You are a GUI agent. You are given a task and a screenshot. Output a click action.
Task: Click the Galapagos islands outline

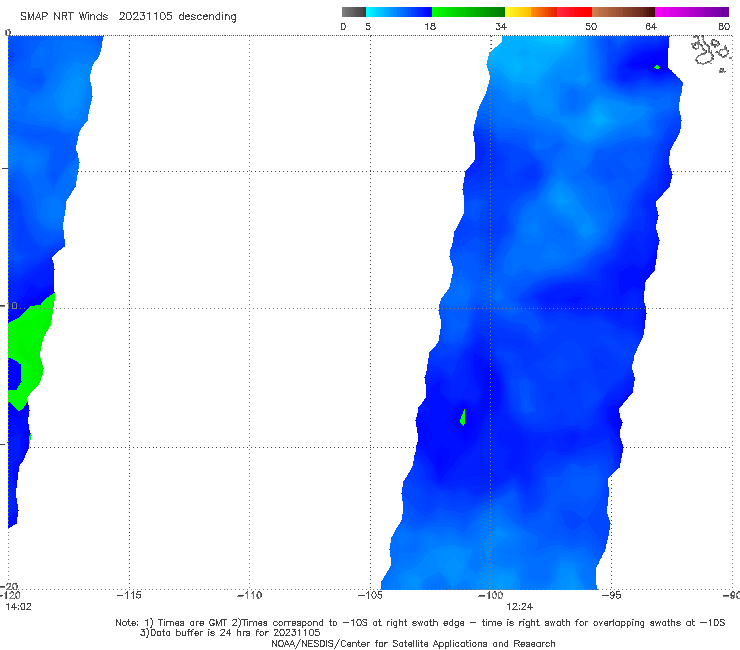pyautogui.click(x=710, y=52)
